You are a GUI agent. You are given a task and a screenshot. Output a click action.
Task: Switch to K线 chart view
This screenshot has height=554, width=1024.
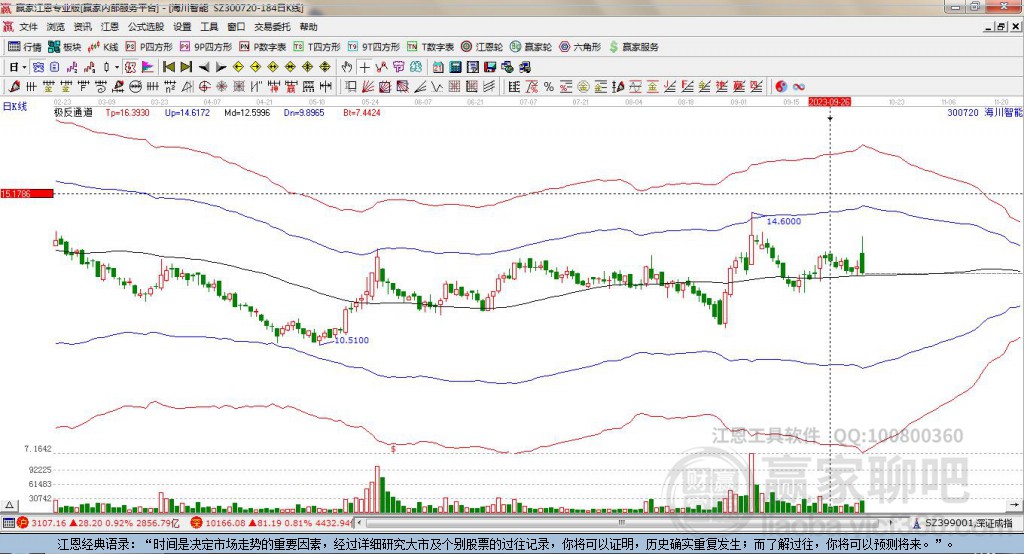(103, 47)
